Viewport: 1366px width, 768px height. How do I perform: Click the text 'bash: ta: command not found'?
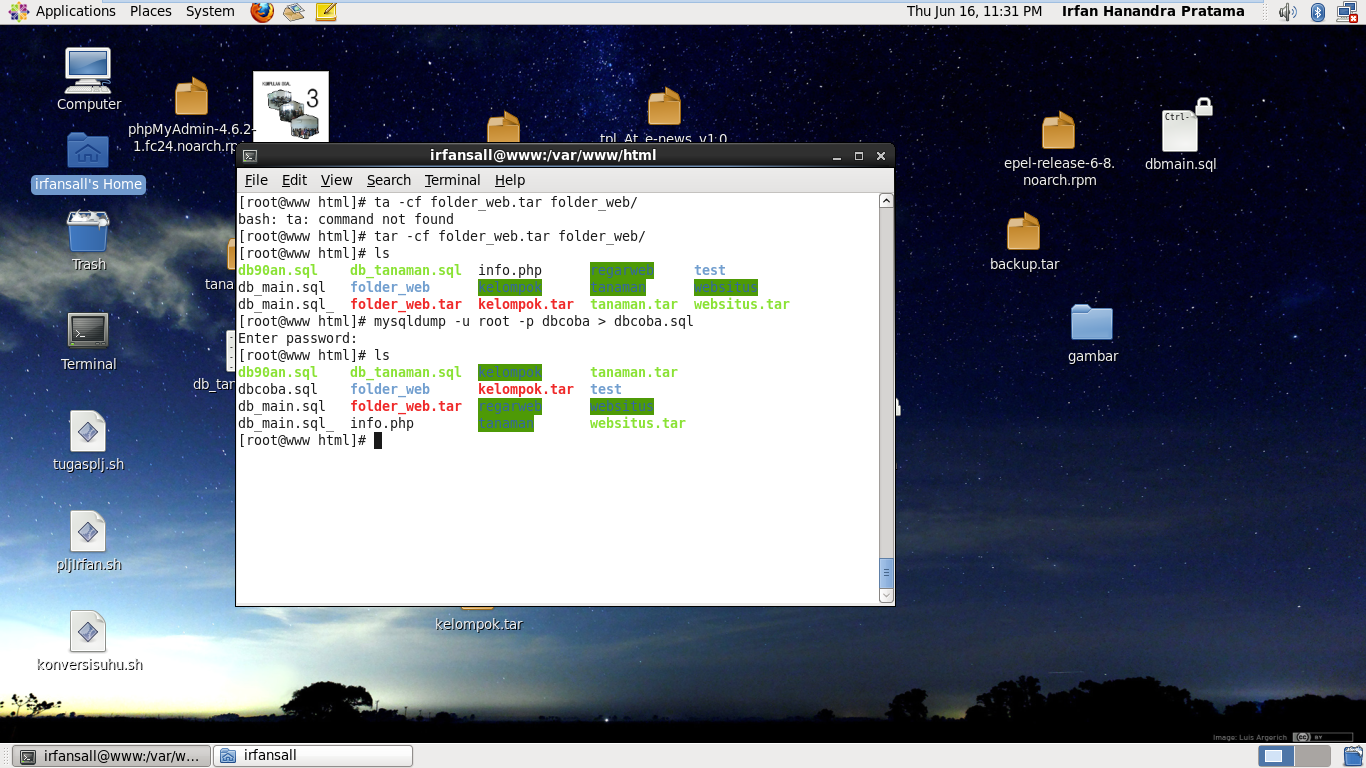(x=346, y=219)
